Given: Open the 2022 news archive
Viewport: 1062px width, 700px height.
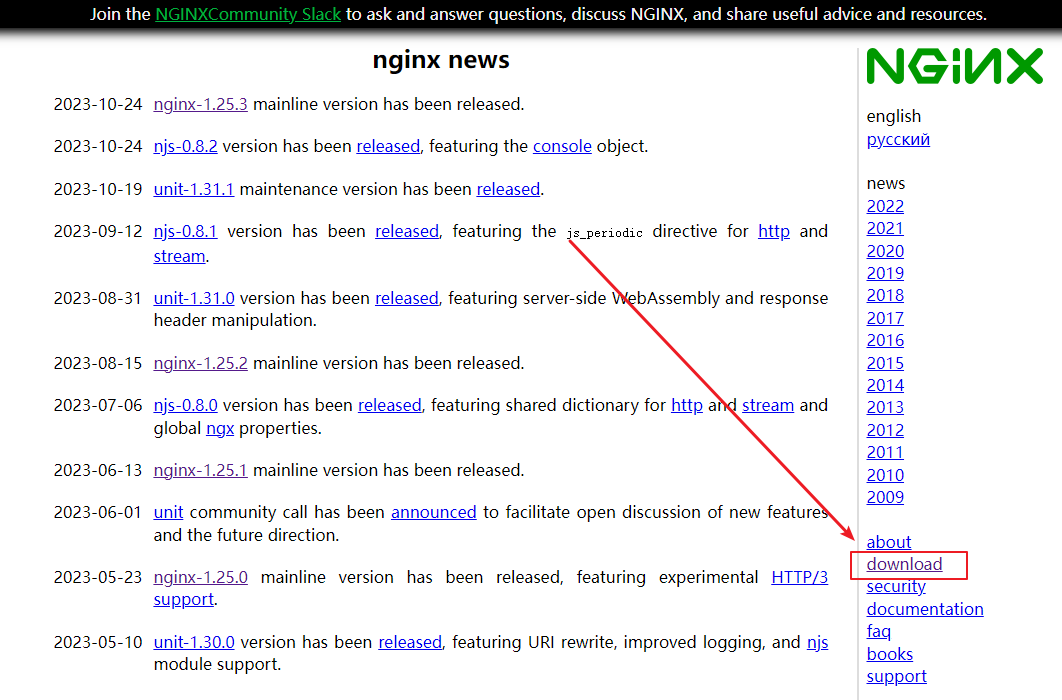Looking at the screenshot, I should tap(885, 206).
